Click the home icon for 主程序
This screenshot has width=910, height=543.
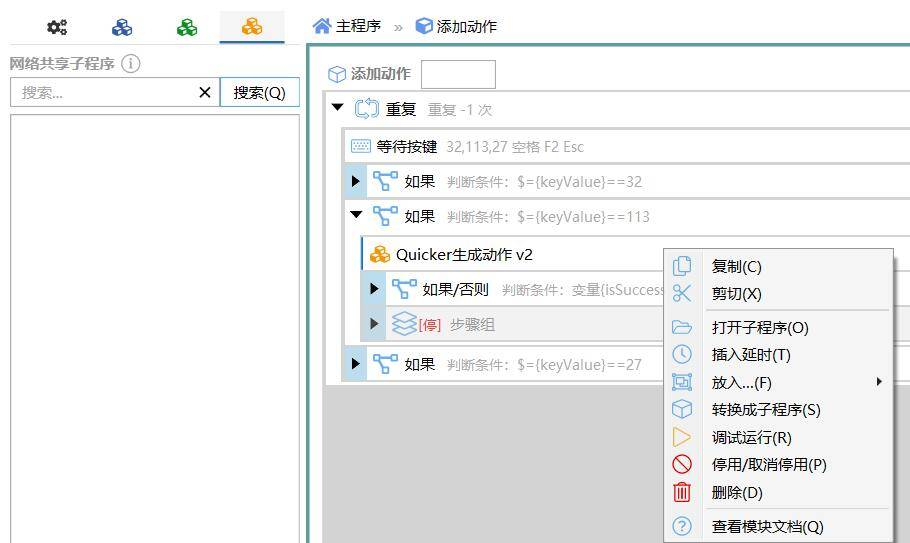(322, 26)
